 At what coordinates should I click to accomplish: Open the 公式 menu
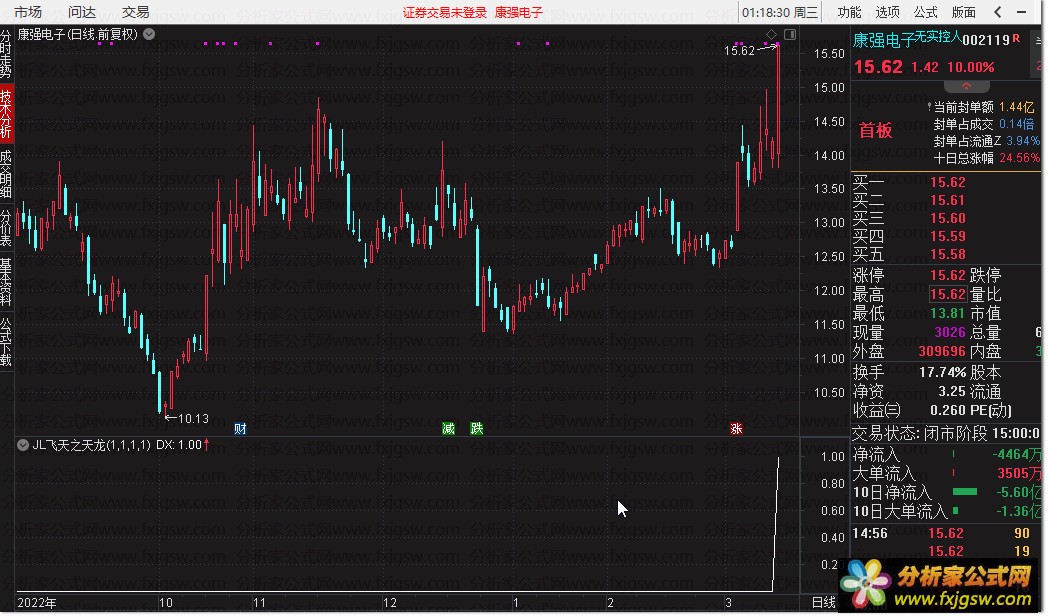coord(926,12)
